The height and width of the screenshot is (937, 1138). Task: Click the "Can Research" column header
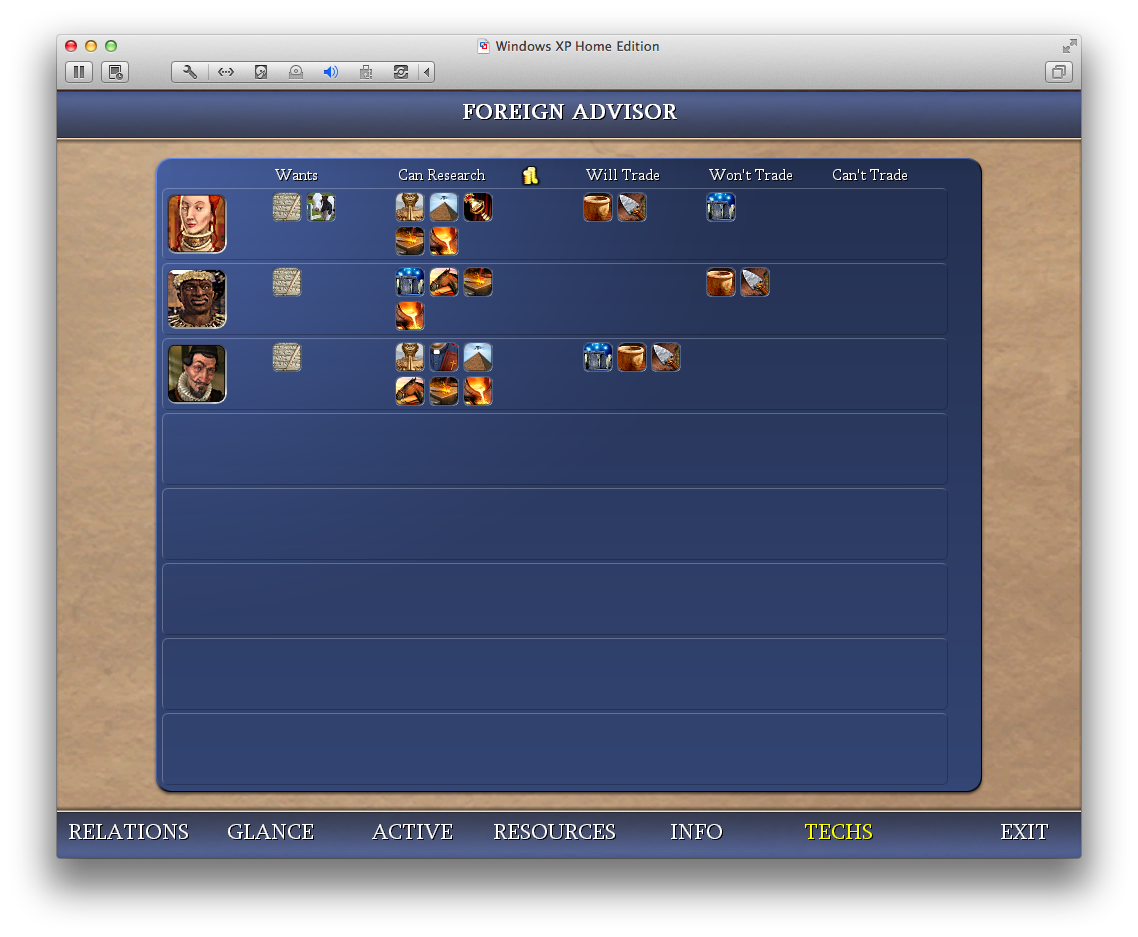[441, 175]
